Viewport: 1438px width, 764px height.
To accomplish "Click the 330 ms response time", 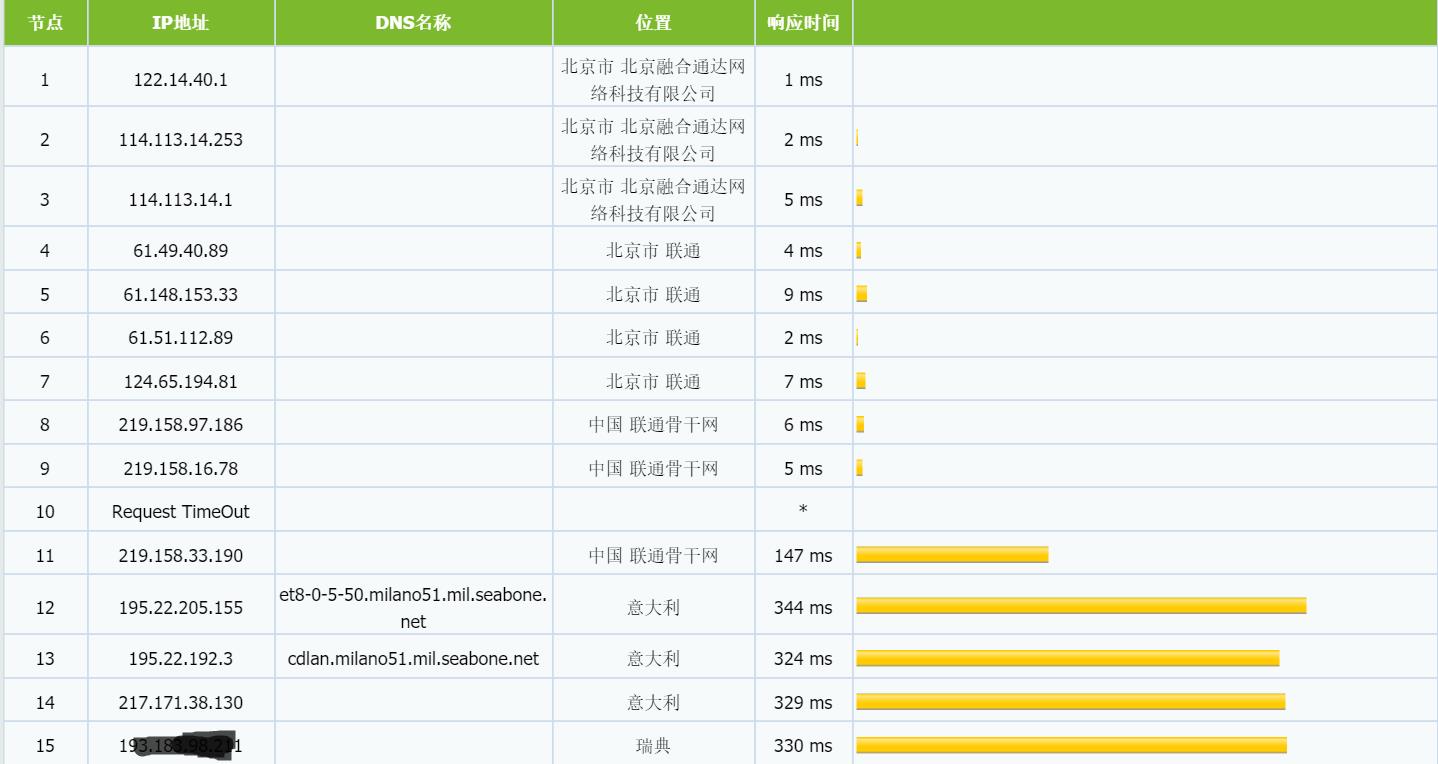I will 803,746.
